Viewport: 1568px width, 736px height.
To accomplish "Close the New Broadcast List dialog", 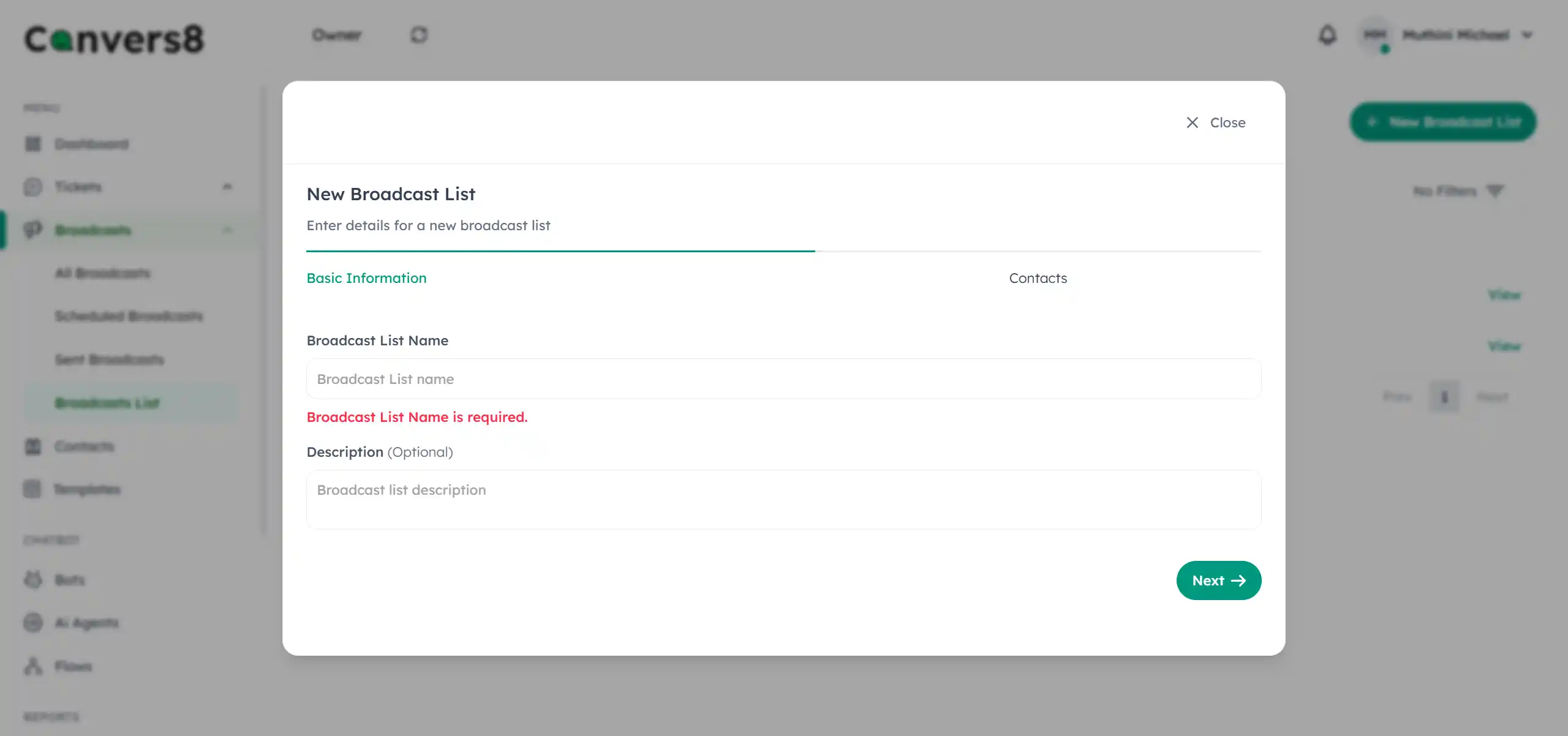I will 1215,122.
